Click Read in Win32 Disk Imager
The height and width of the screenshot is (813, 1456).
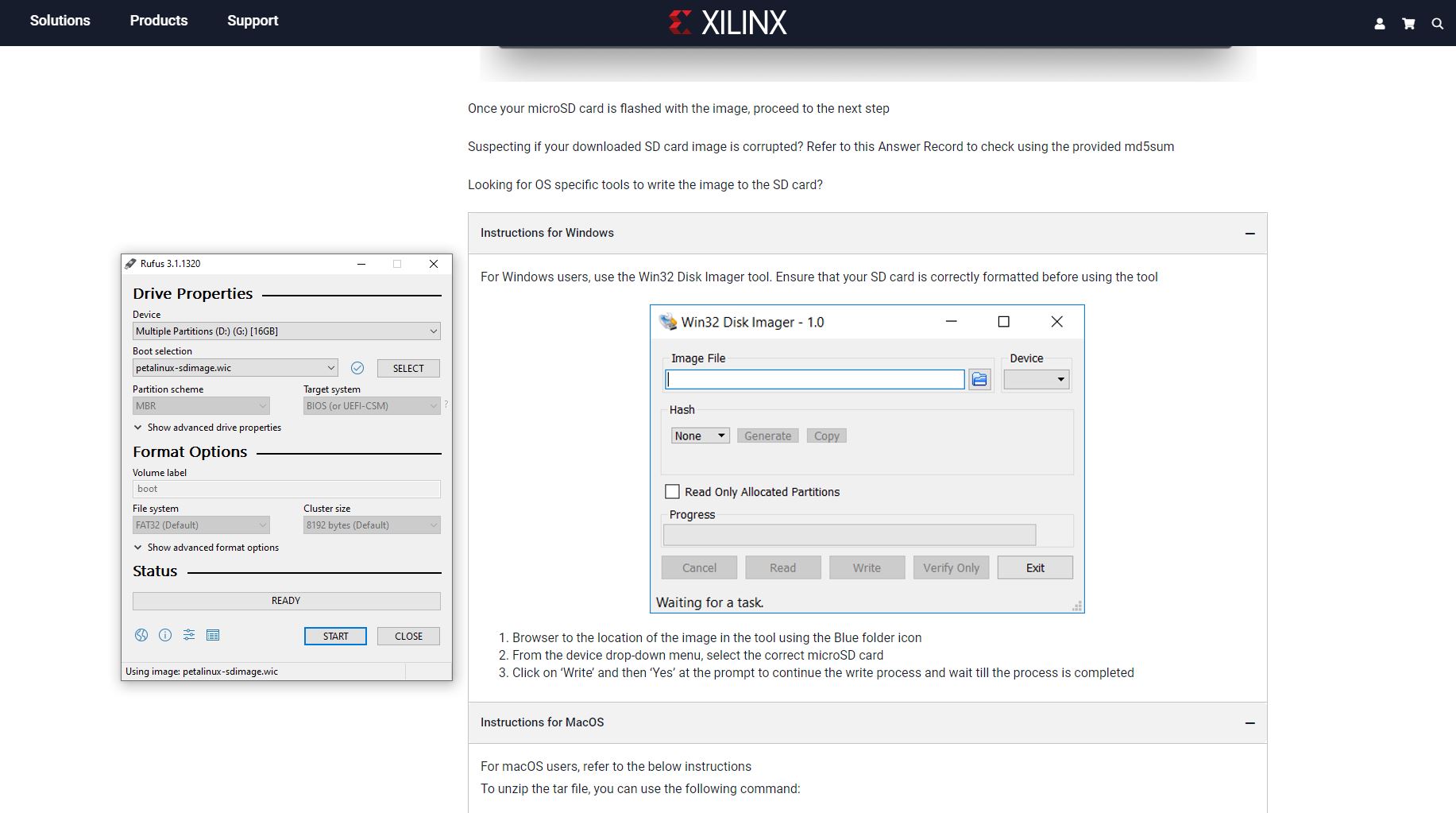coord(782,567)
